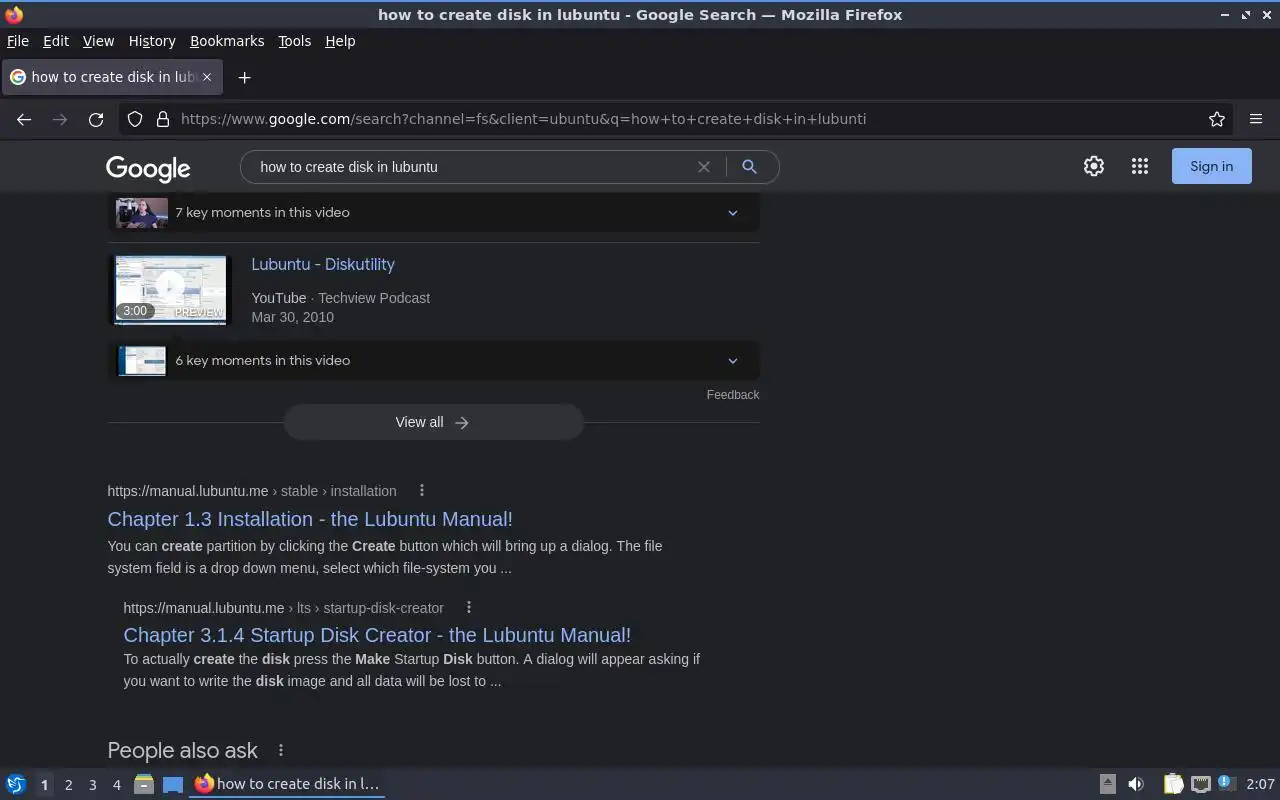Image resolution: width=1280 pixels, height=800 pixels.
Task: Clear the search box text
Action: tap(704, 167)
